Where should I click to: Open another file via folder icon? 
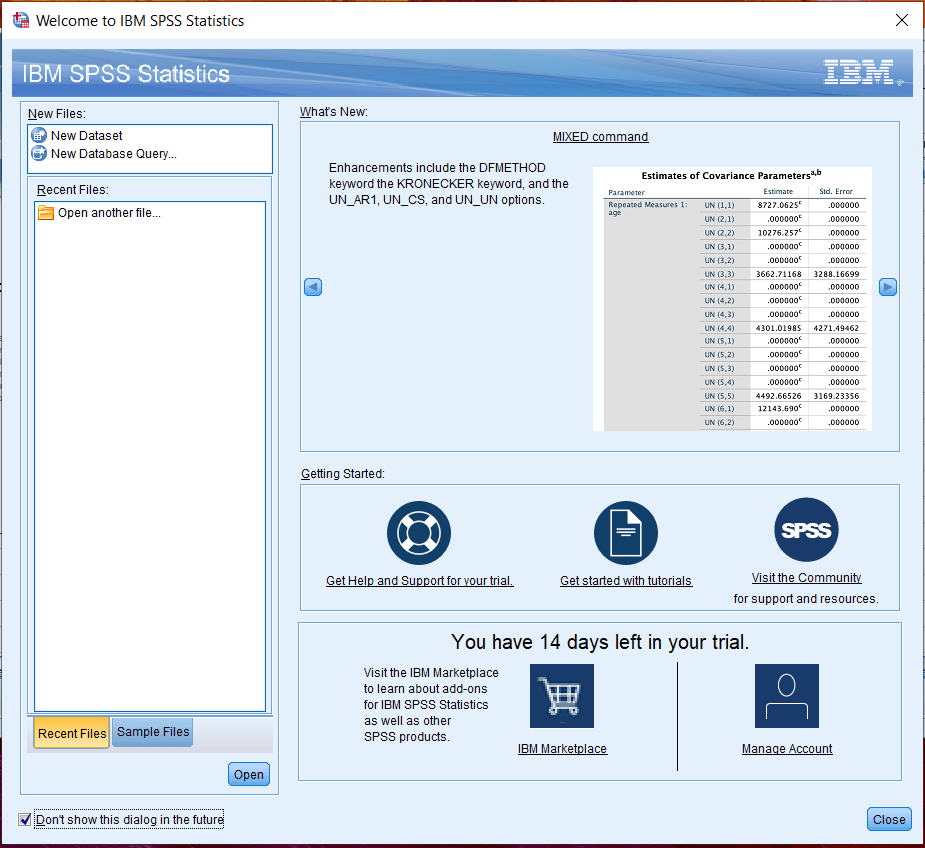(x=46, y=212)
